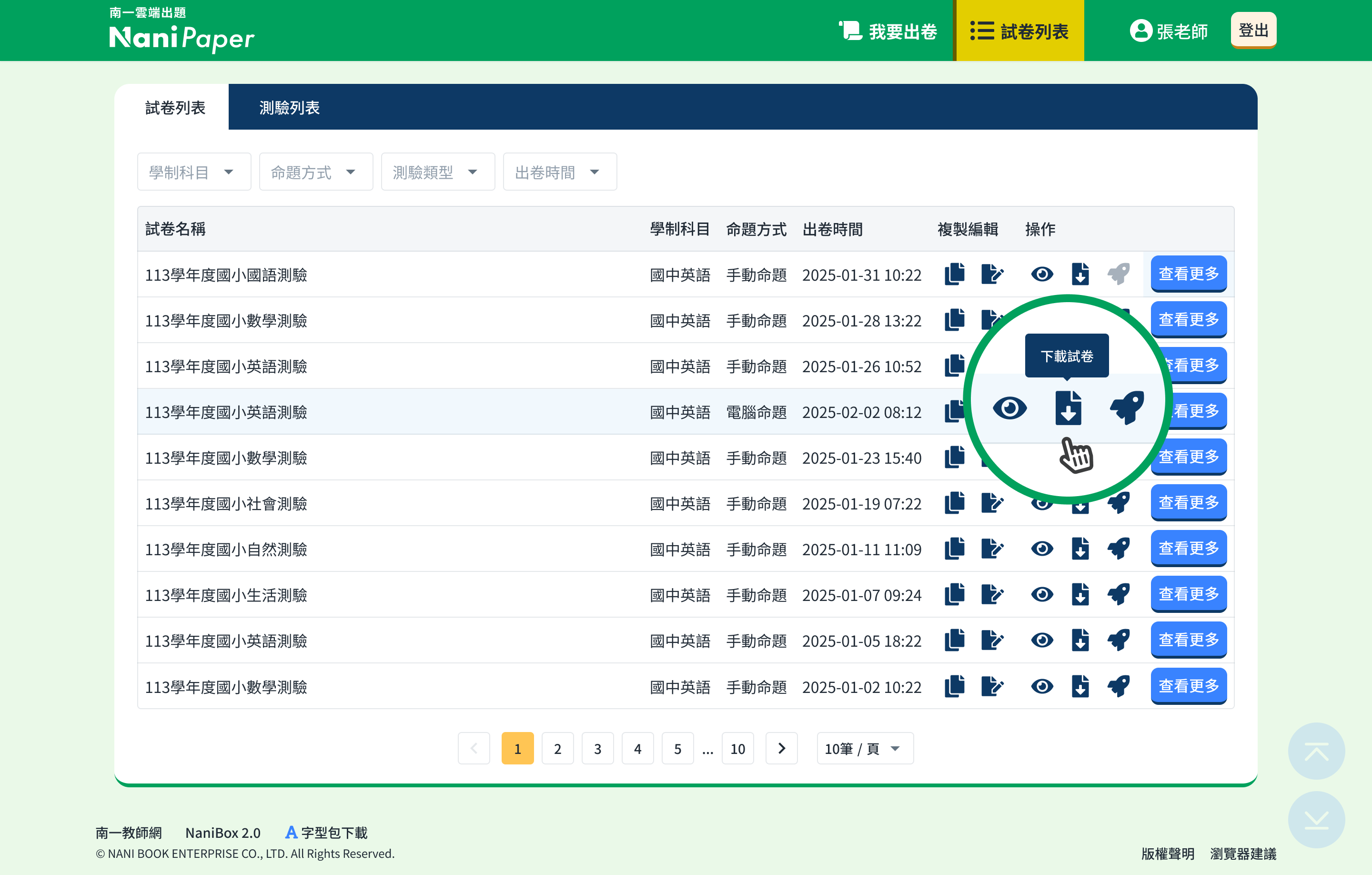This screenshot has width=1372, height=875.
Task: Copy the exam dated 2025-01-05 18:22
Action: (x=954, y=640)
